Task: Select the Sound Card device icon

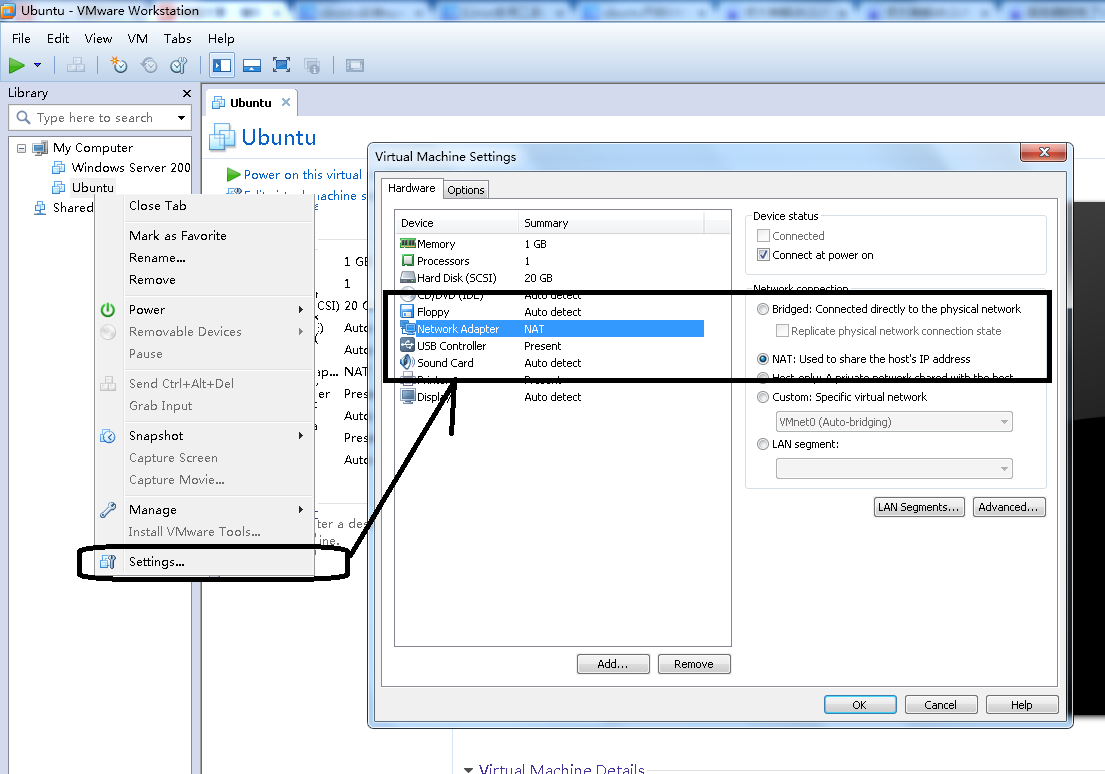Action: click(408, 363)
